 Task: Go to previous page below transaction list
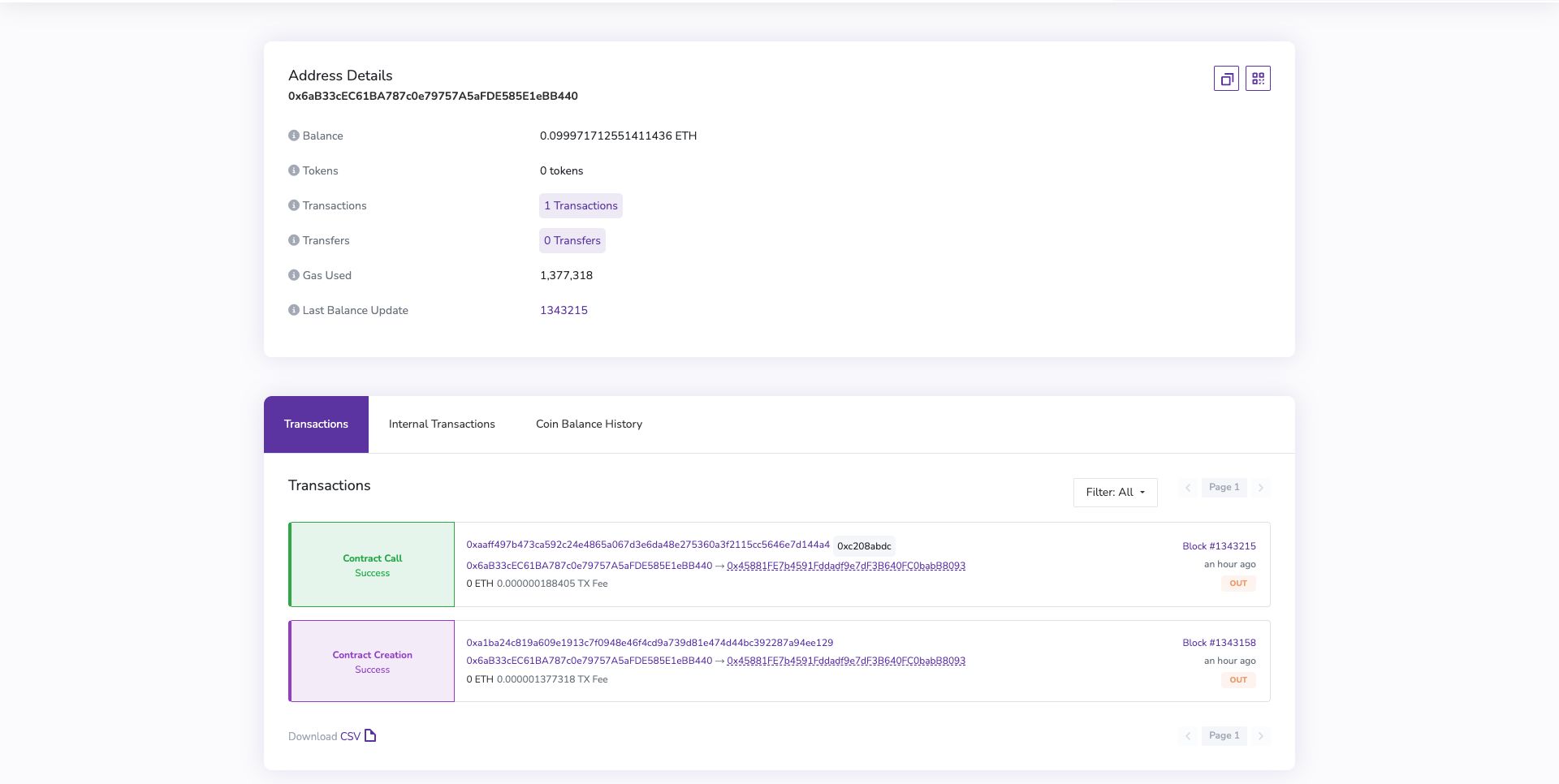(x=1188, y=736)
